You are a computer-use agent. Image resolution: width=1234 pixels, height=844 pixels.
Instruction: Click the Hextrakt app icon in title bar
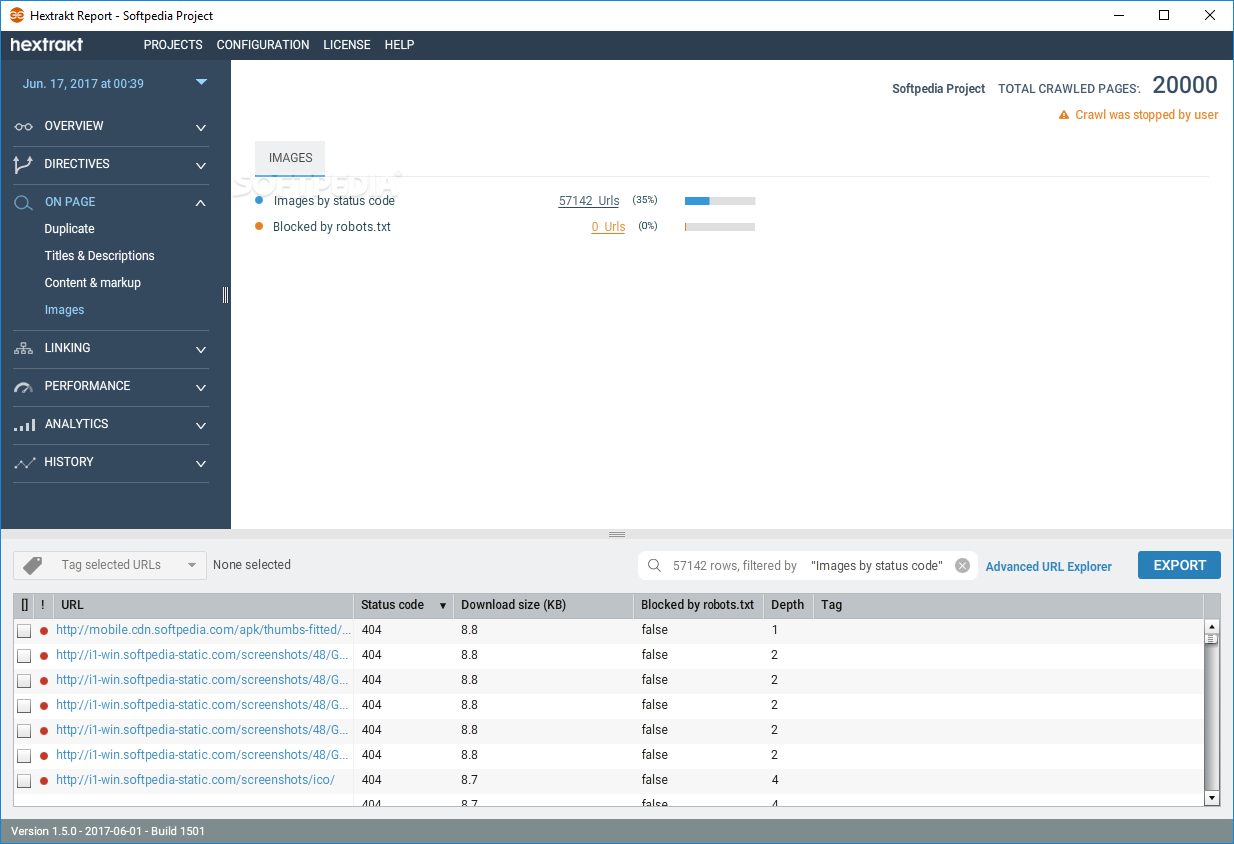[17, 15]
